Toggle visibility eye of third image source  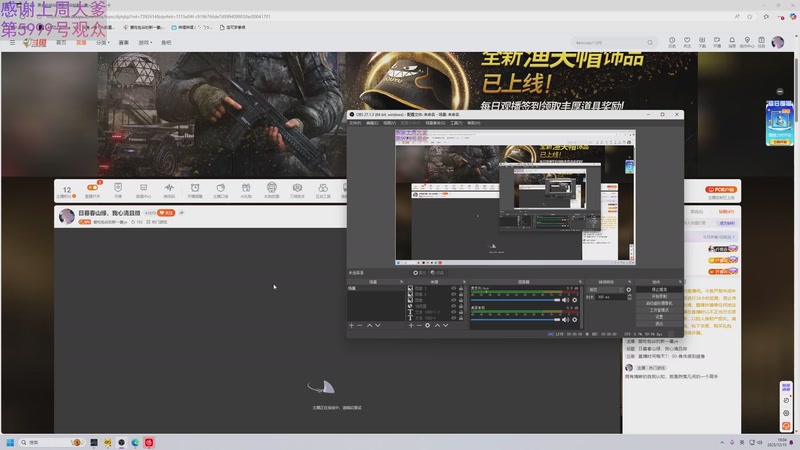point(454,300)
